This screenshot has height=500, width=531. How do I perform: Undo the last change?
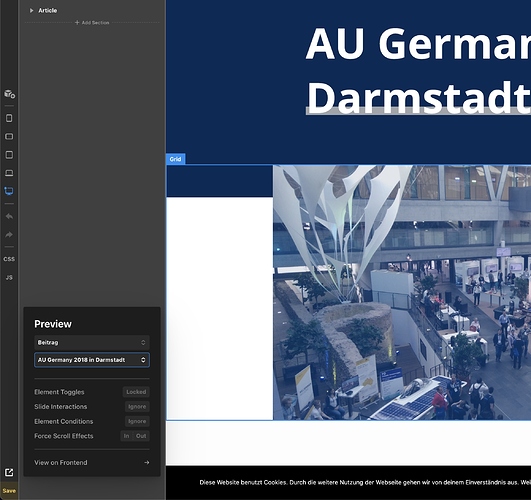[9, 216]
